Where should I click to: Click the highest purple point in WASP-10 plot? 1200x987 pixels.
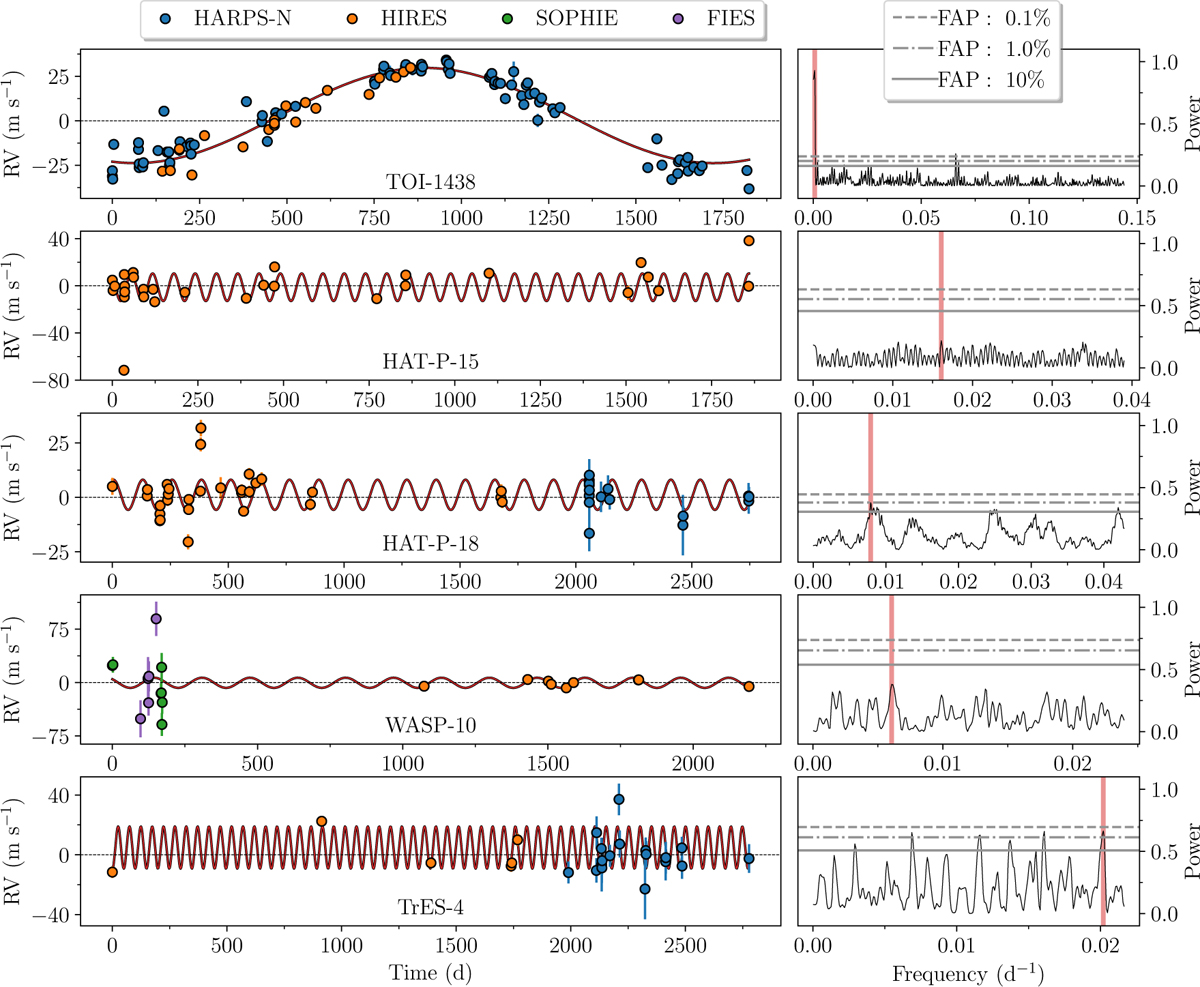[156, 619]
